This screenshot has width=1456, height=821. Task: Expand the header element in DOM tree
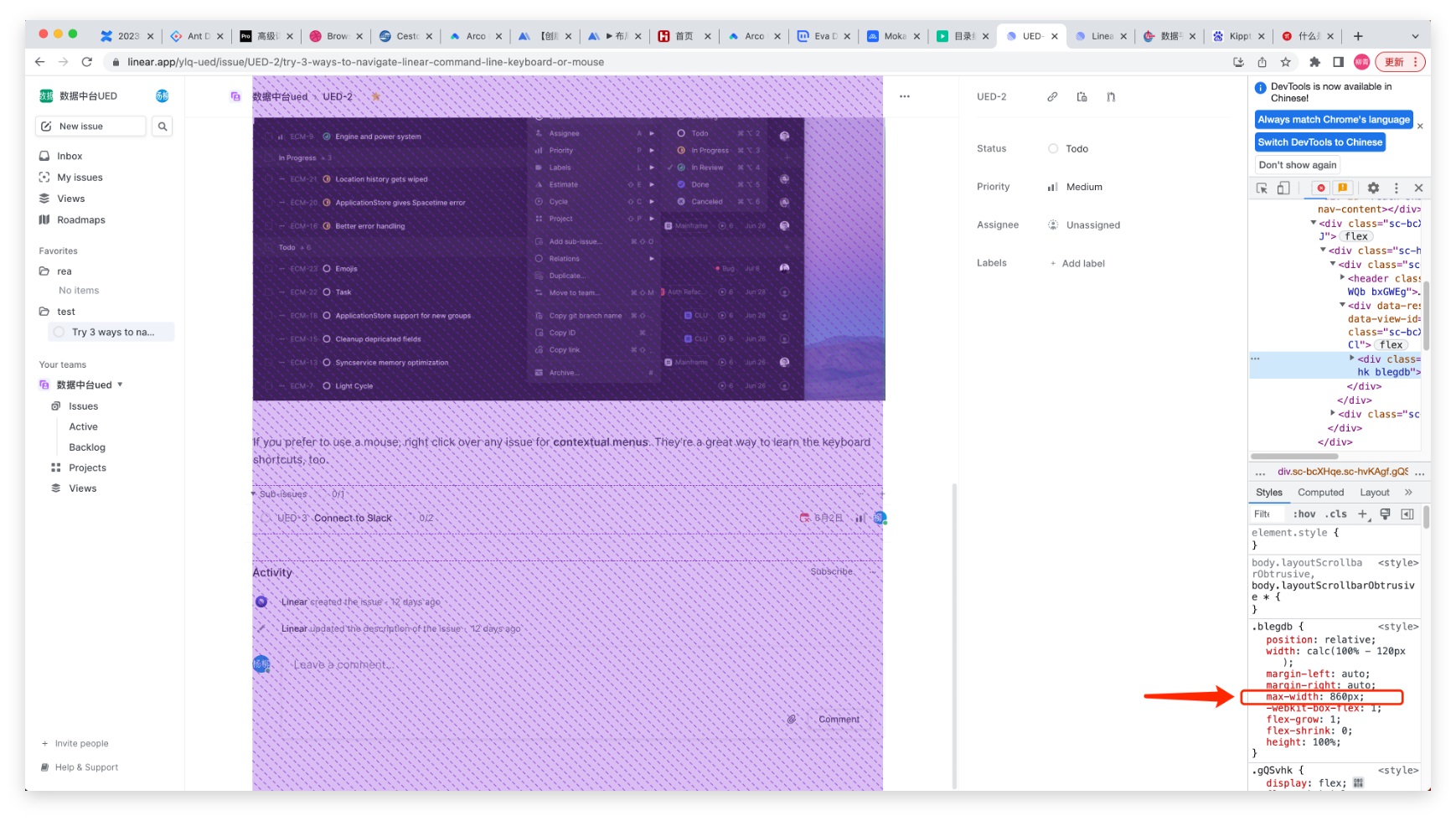tap(1343, 278)
